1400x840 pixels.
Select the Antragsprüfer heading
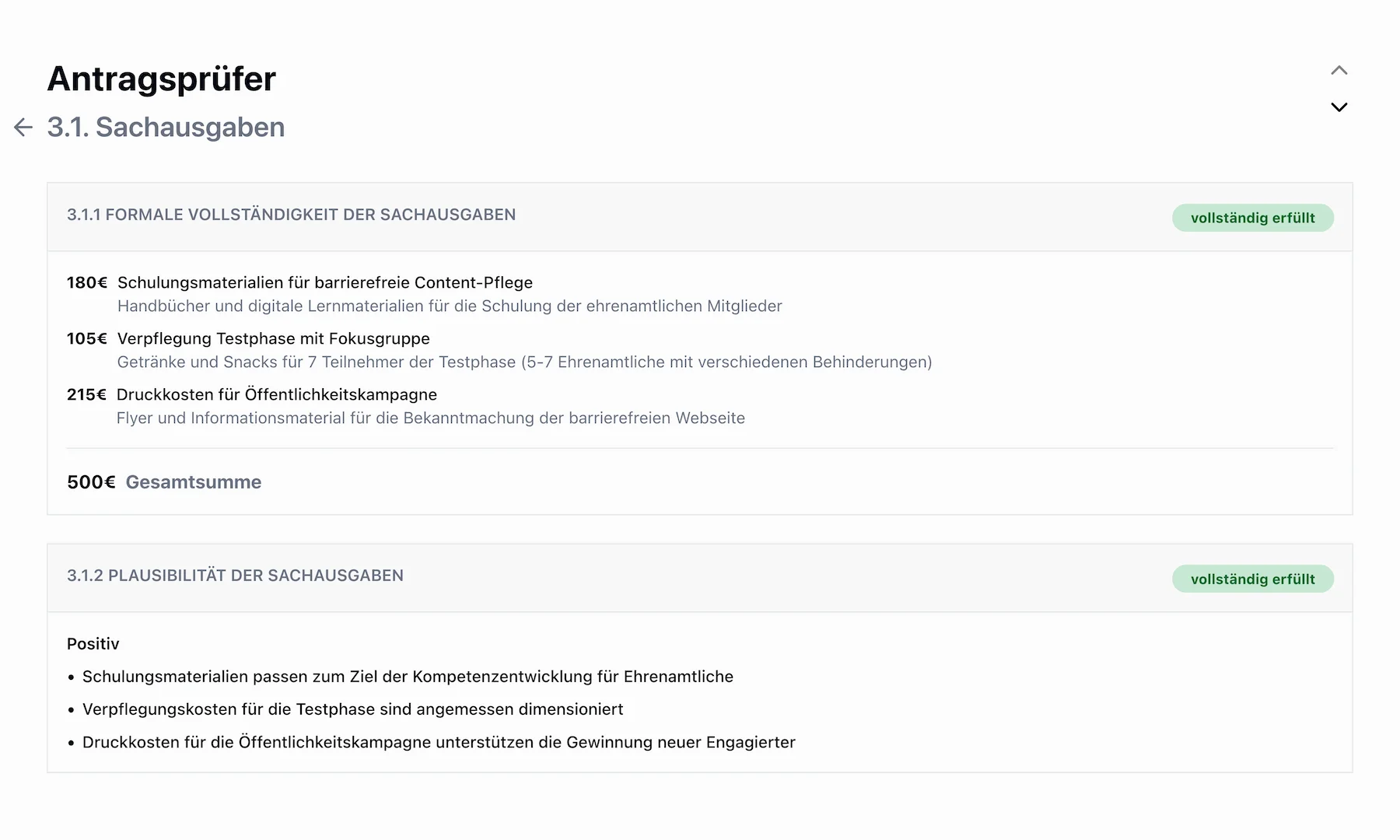[x=161, y=78]
